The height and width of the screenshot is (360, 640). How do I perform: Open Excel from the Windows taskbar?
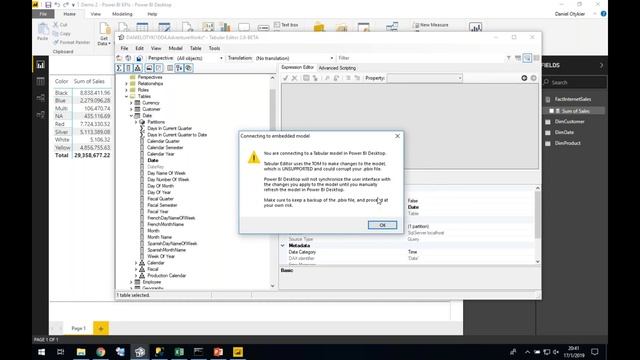[x=179, y=352]
